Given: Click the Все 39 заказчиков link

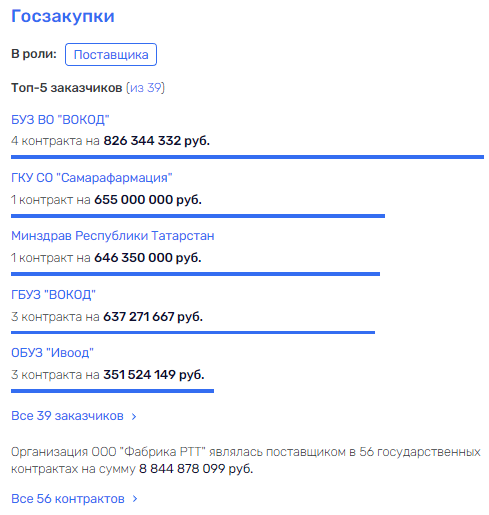Looking at the screenshot, I should pos(67,416).
